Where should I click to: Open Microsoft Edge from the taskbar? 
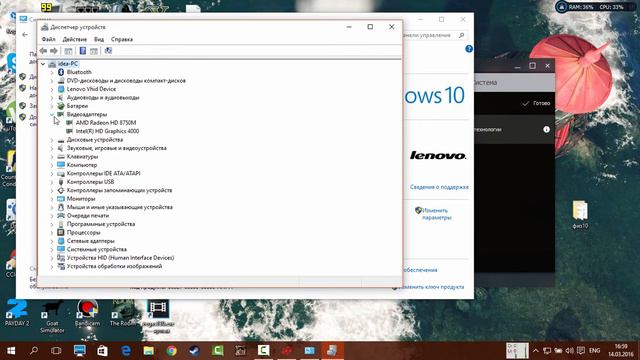point(126,351)
